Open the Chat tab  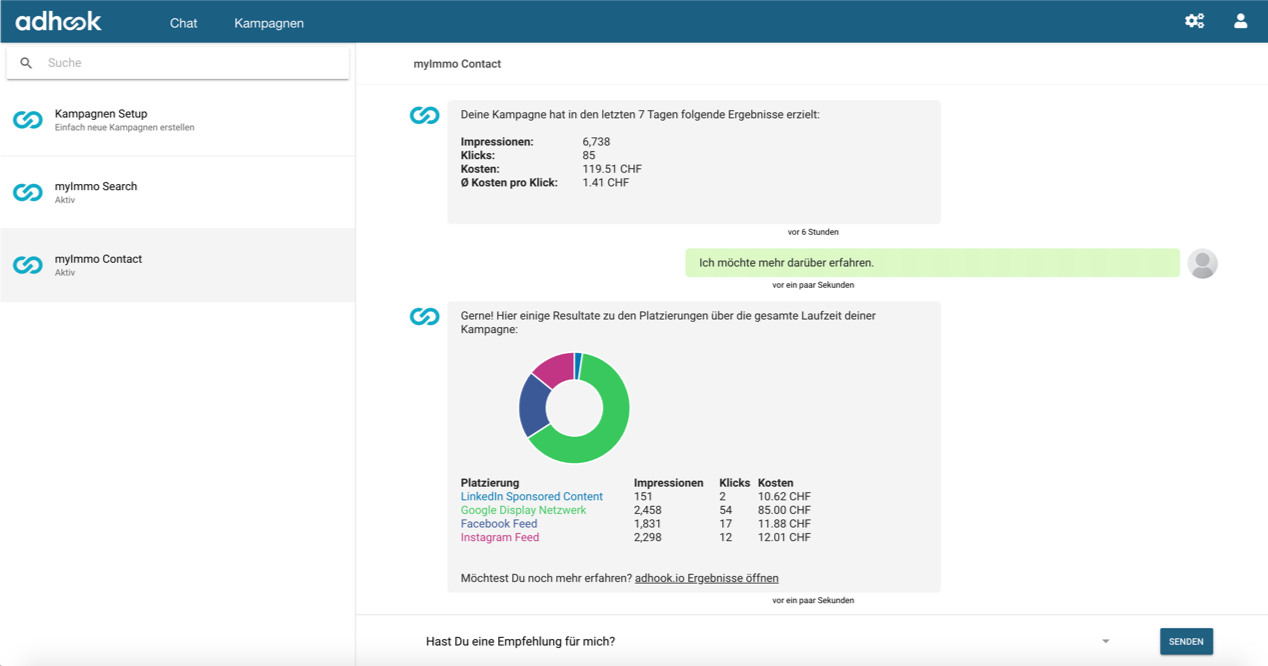[x=183, y=23]
